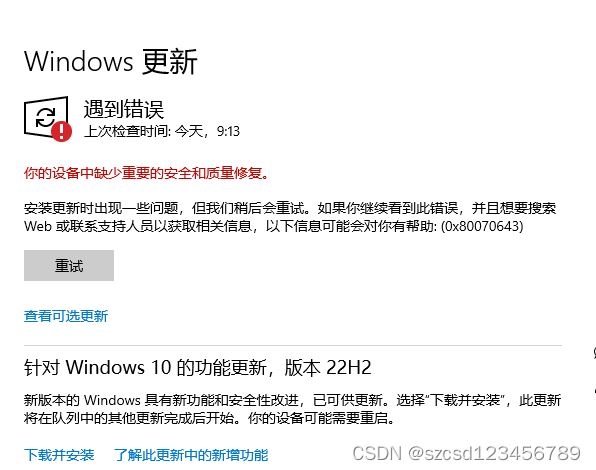Open the 查看可选更新 link
Screen dimensions: 596x470
coord(66,316)
